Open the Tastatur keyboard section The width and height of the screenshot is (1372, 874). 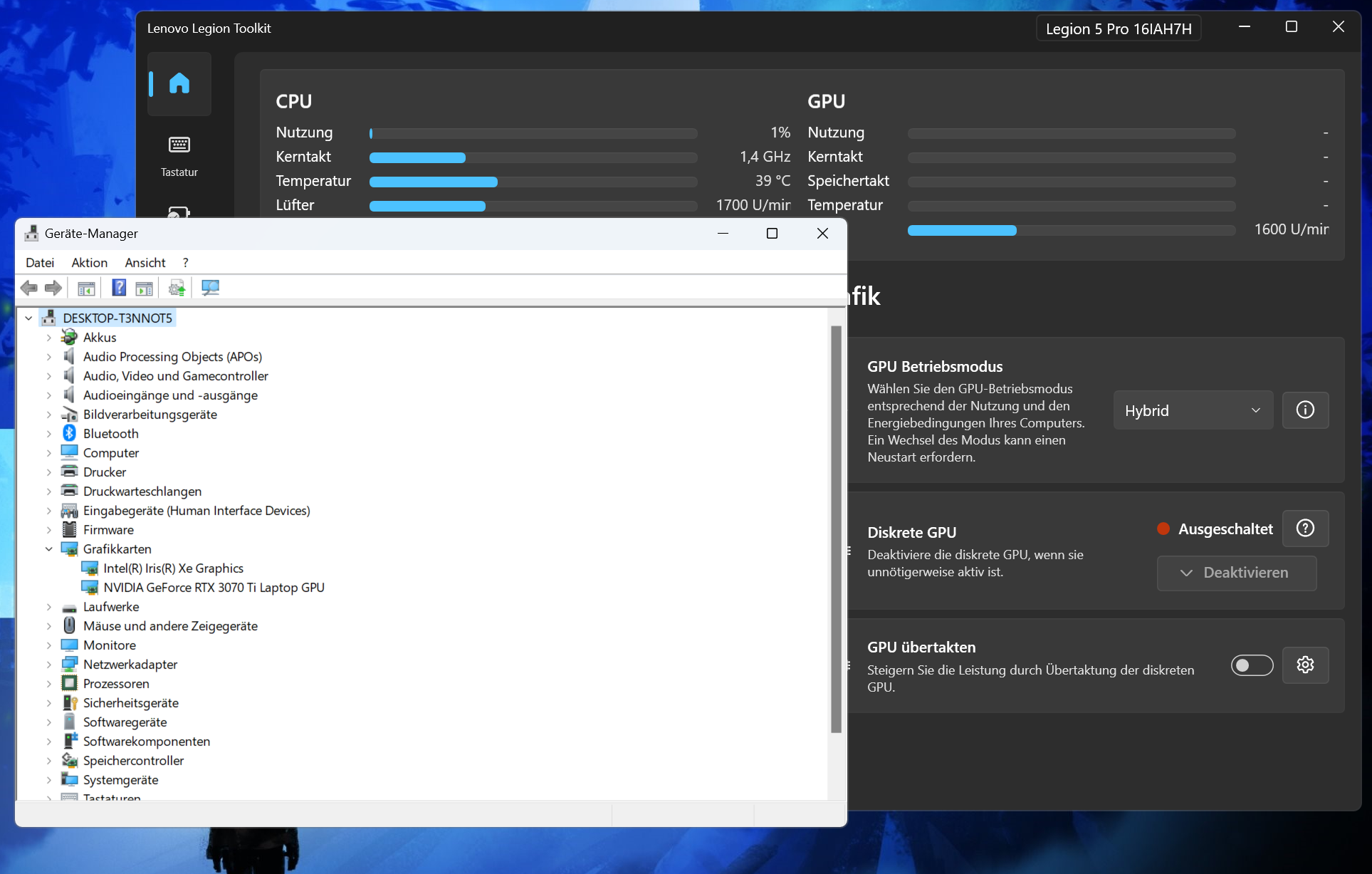point(179,155)
